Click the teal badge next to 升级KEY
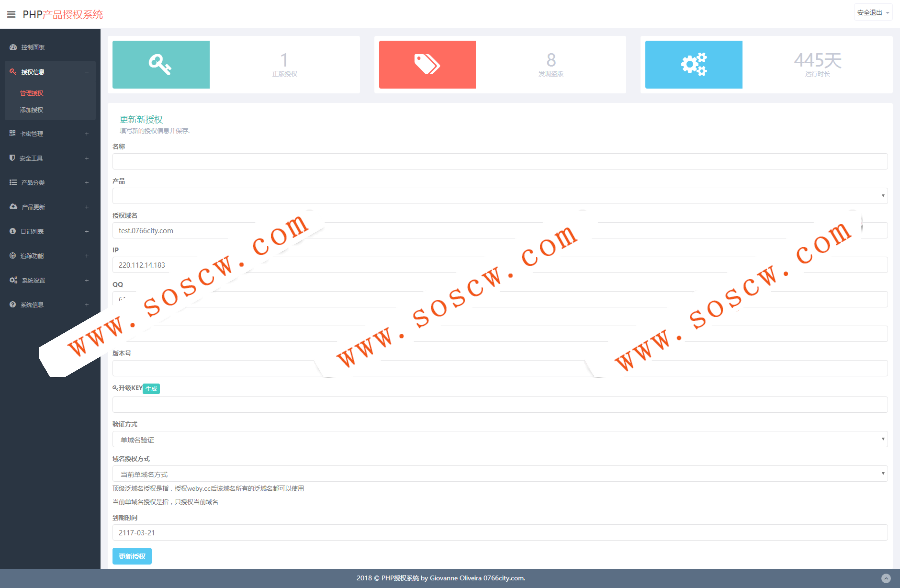 point(151,389)
